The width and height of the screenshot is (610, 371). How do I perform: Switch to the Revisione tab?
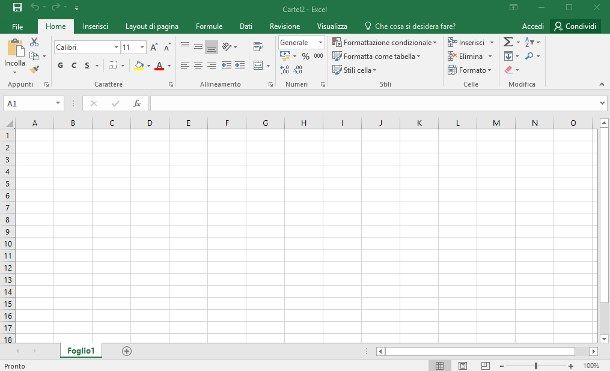coord(285,26)
